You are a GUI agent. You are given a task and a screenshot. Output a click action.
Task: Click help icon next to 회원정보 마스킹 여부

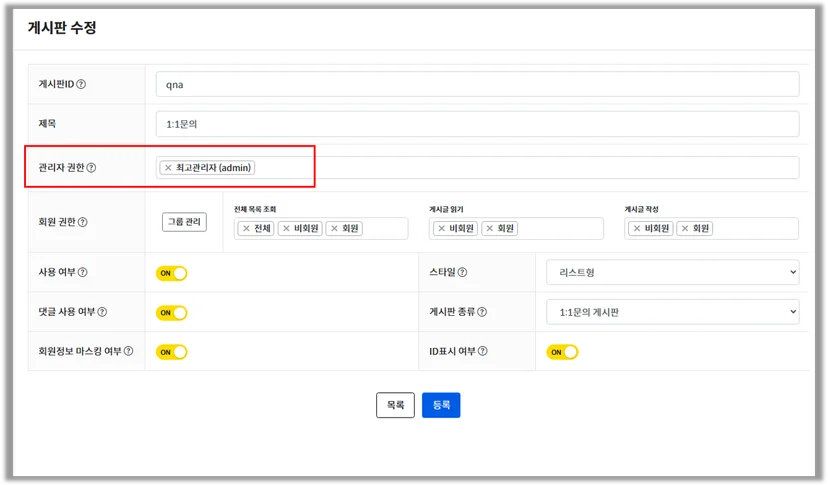129,351
